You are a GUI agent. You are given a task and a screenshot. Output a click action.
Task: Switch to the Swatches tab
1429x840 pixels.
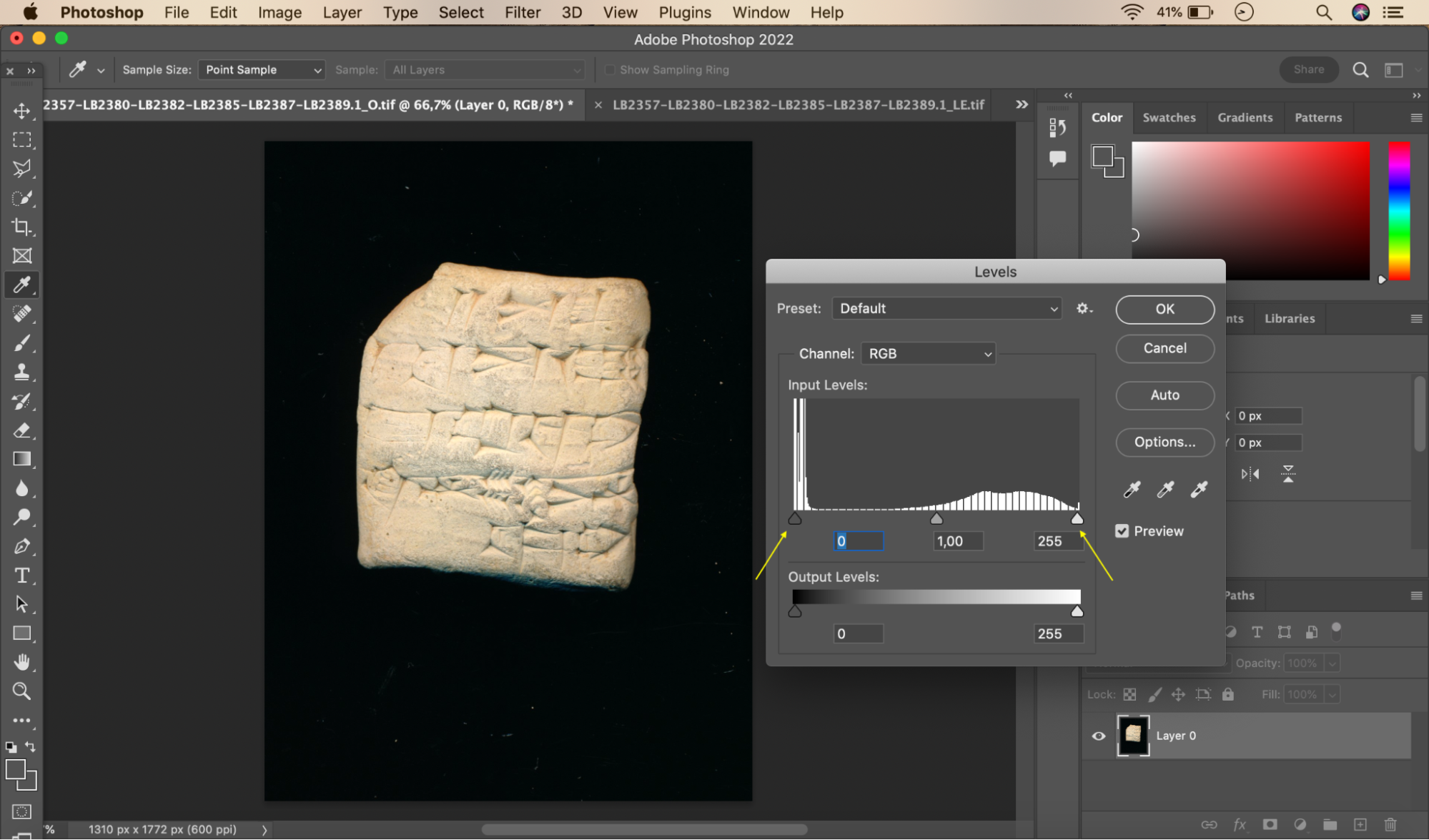pyautogui.click(x=1169, y=118)
